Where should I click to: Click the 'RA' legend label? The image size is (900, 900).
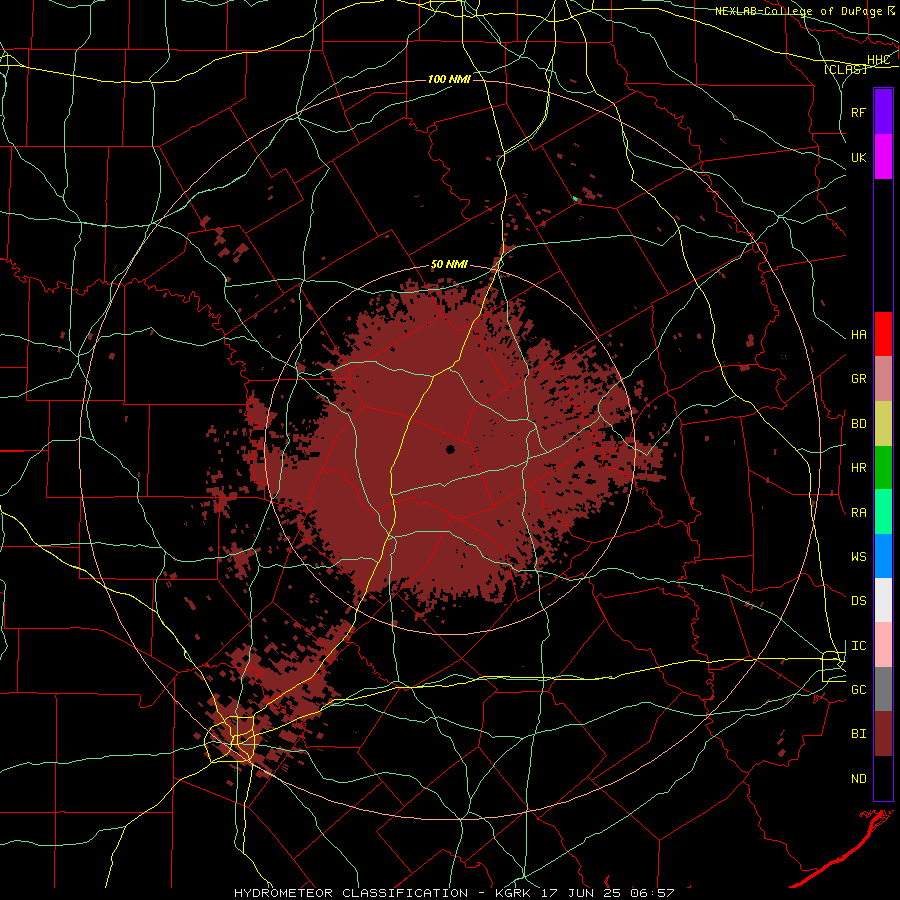(x=859, y=512)
